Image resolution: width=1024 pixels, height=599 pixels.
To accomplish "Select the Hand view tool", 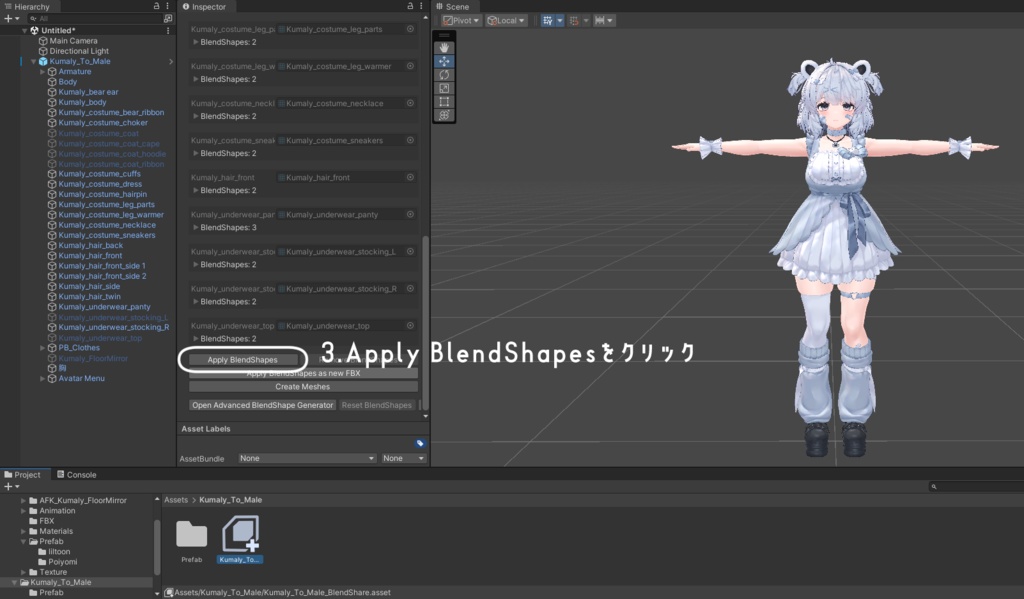I will pyautogui.click(x=445, y=48).
